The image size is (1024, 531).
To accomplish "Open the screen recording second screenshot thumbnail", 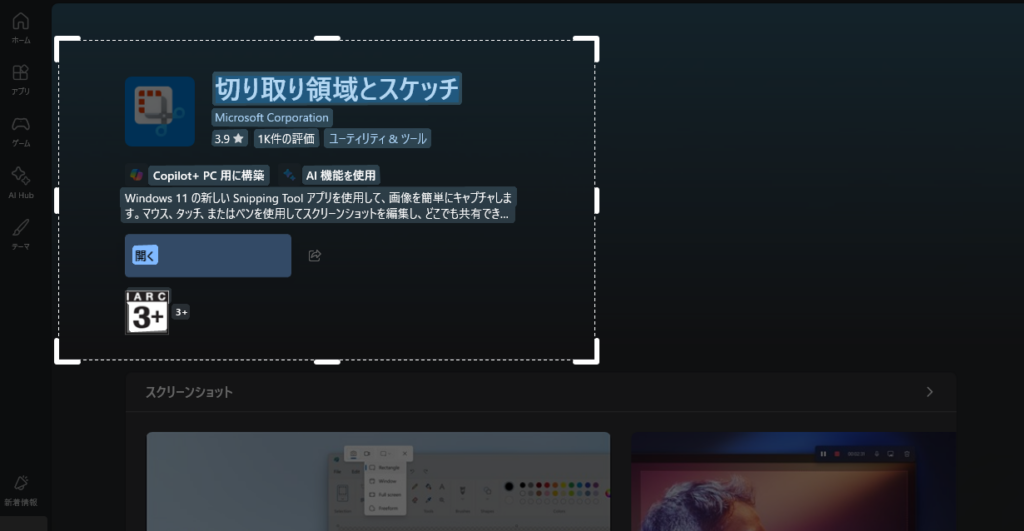I will [793, 481].
